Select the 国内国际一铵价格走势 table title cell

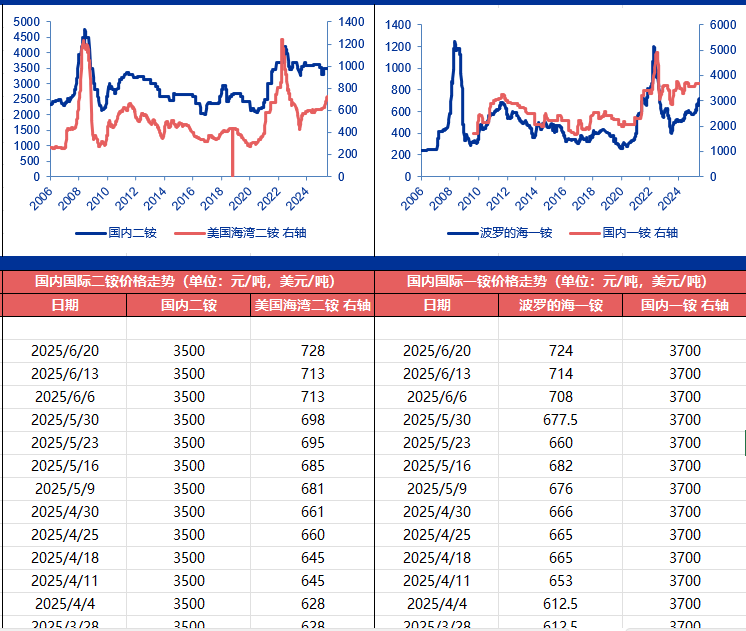(560, 281)
